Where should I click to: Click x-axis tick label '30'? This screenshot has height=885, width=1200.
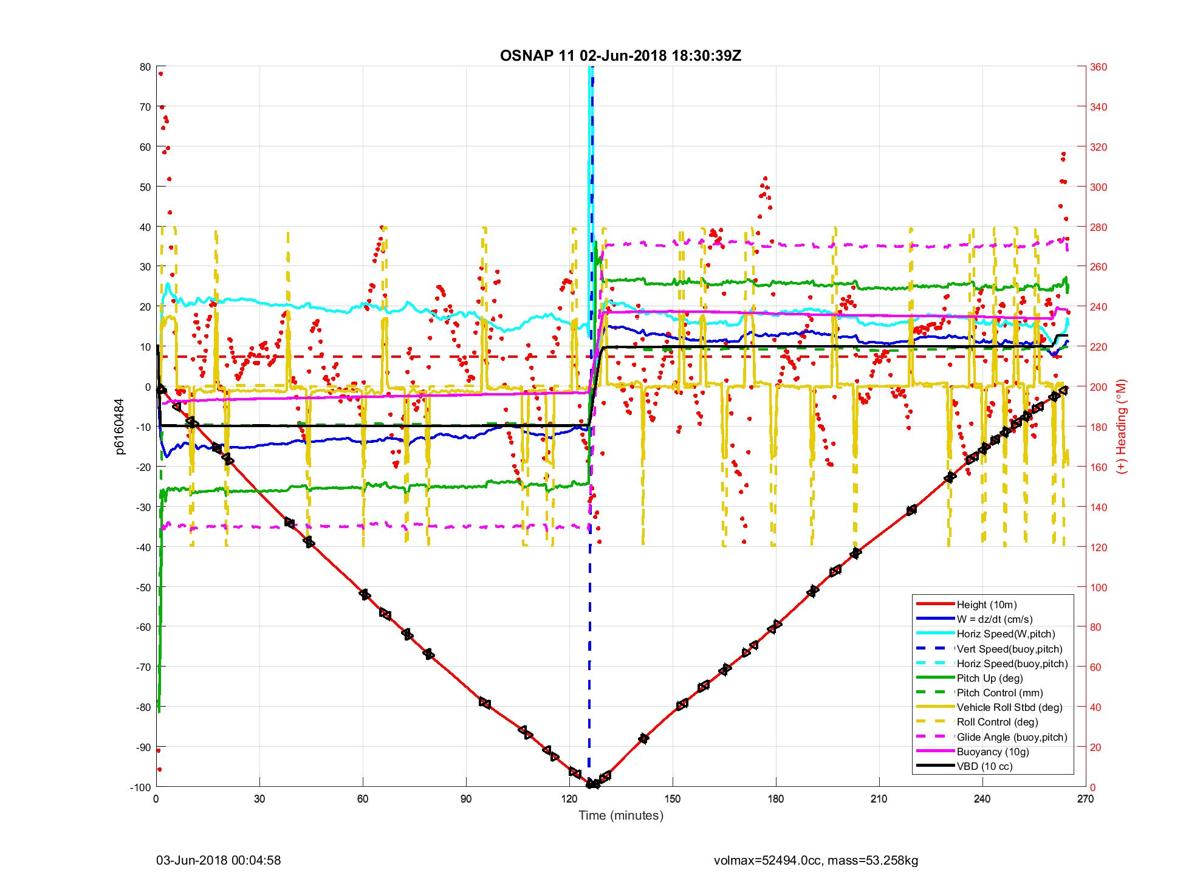point(259,798)
